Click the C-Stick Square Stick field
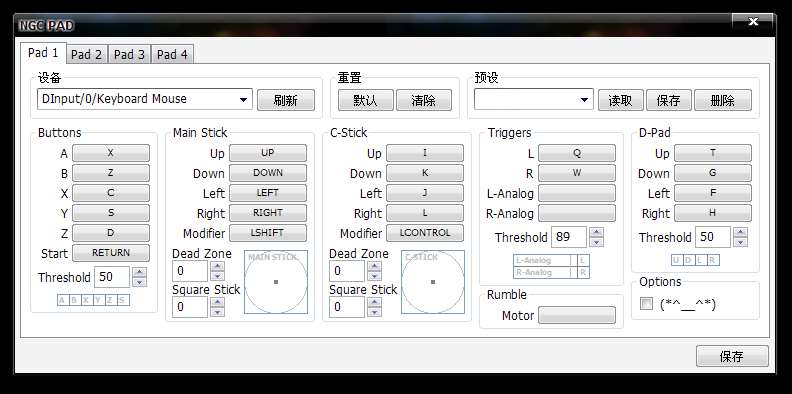792x394 pixels. [347, 307]
